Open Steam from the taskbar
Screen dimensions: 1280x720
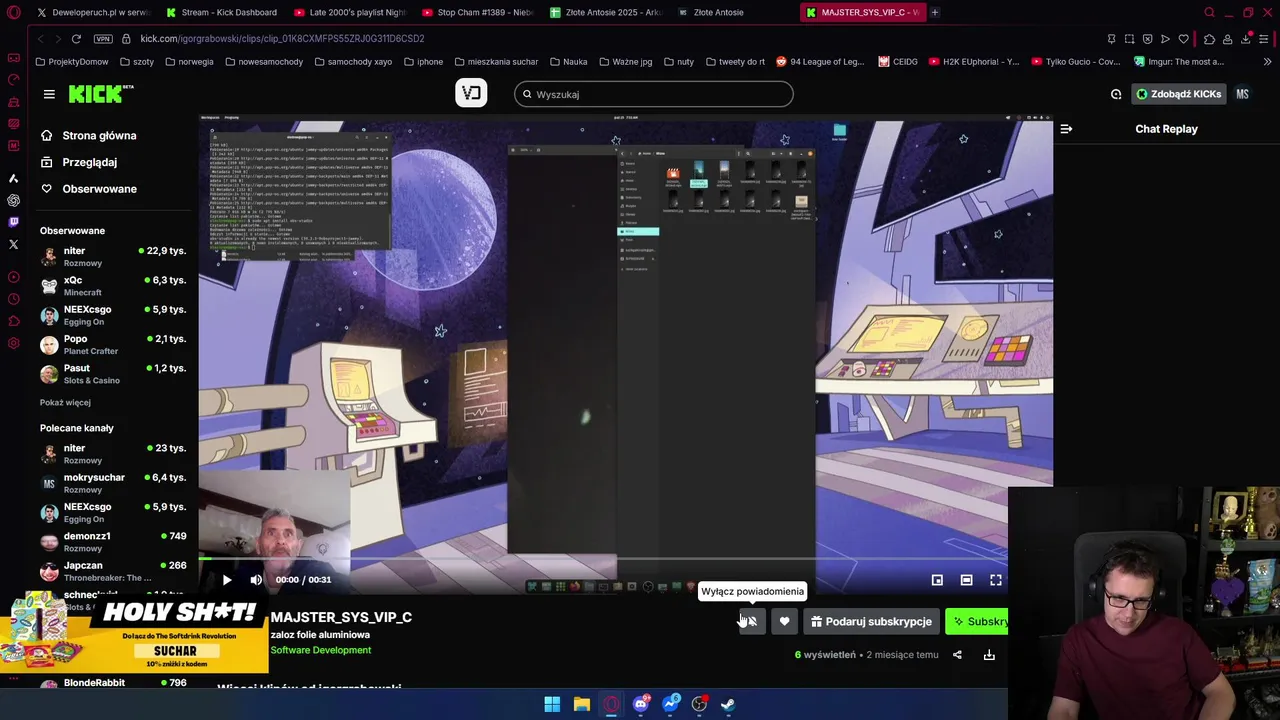[x=728, y=704]
